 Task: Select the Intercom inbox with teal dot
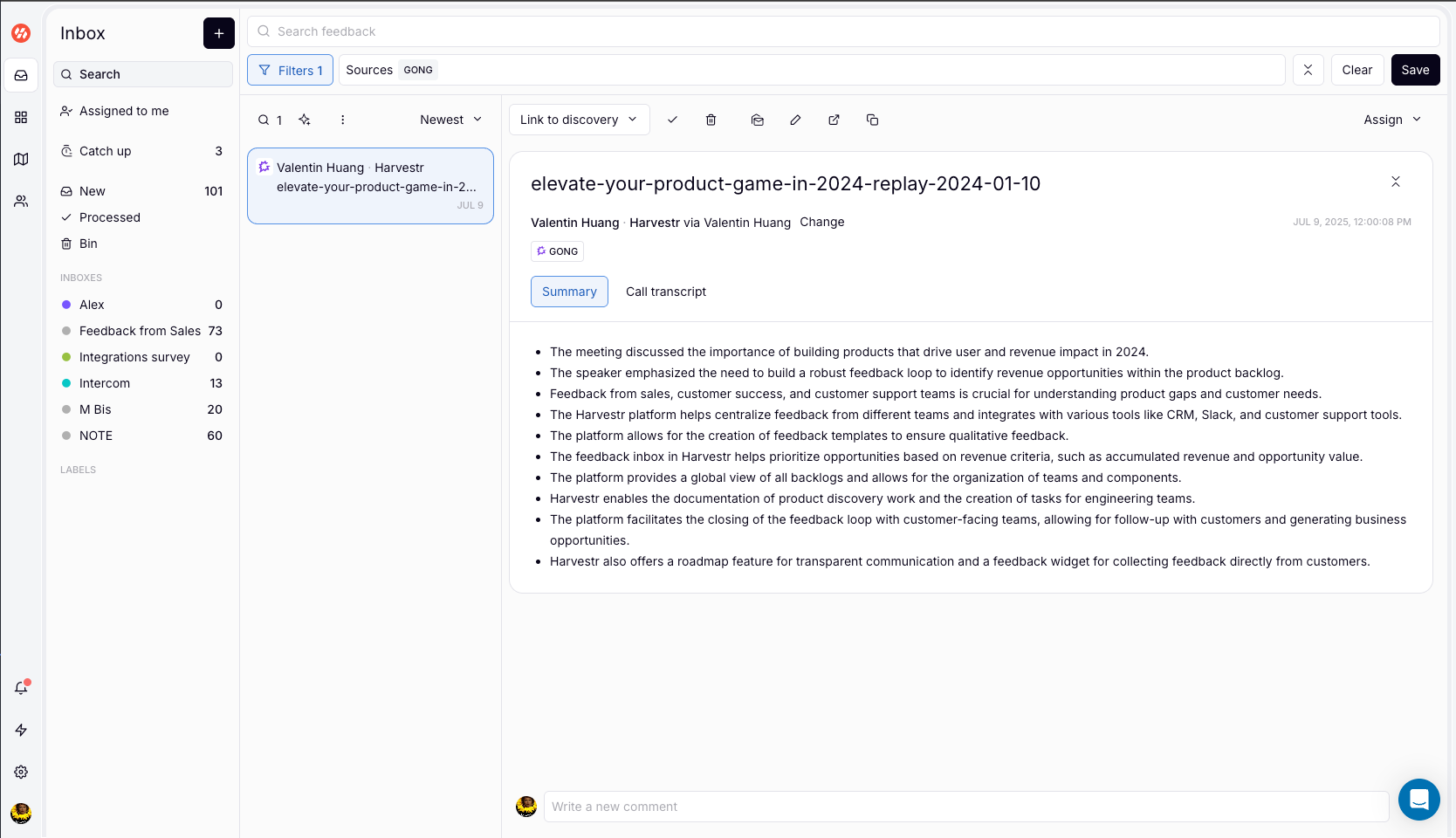[105, 383]
